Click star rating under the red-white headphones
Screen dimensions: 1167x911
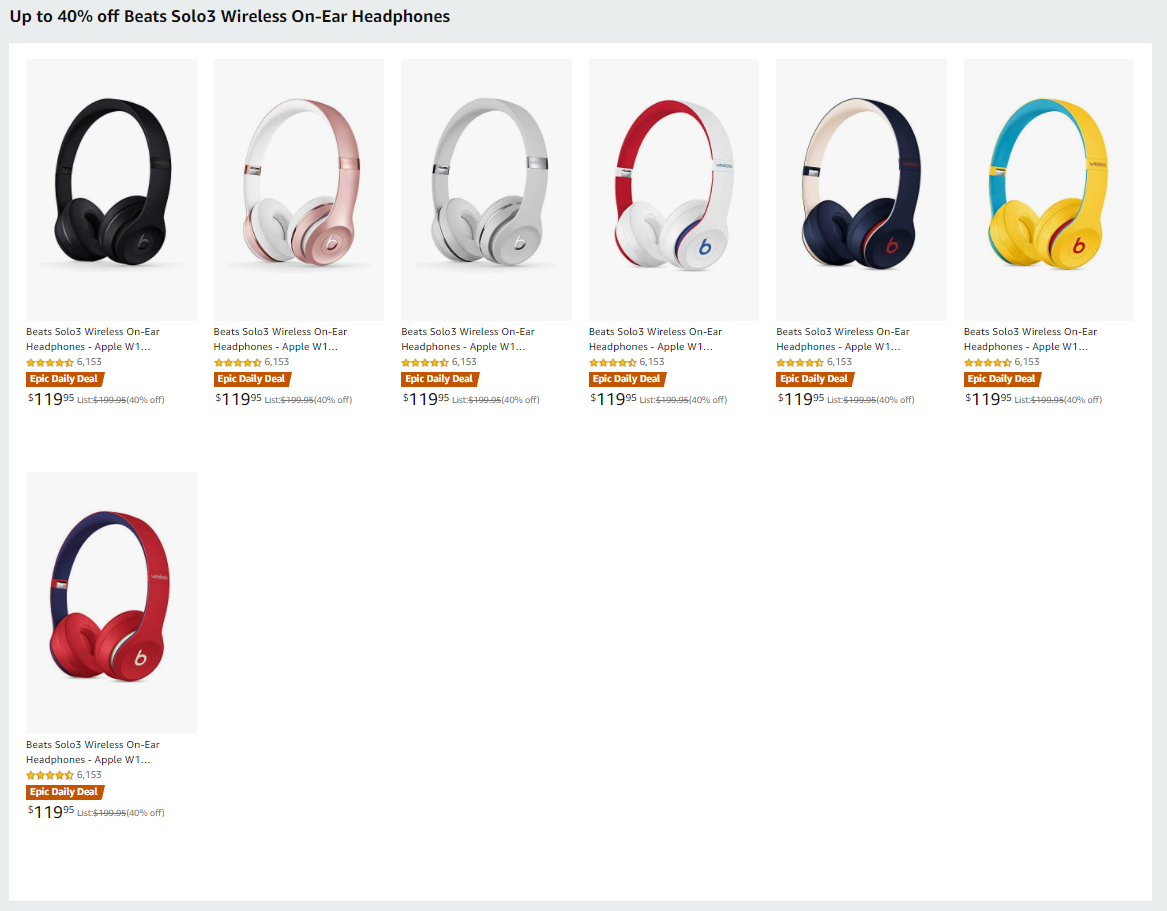tap(613, 362)
